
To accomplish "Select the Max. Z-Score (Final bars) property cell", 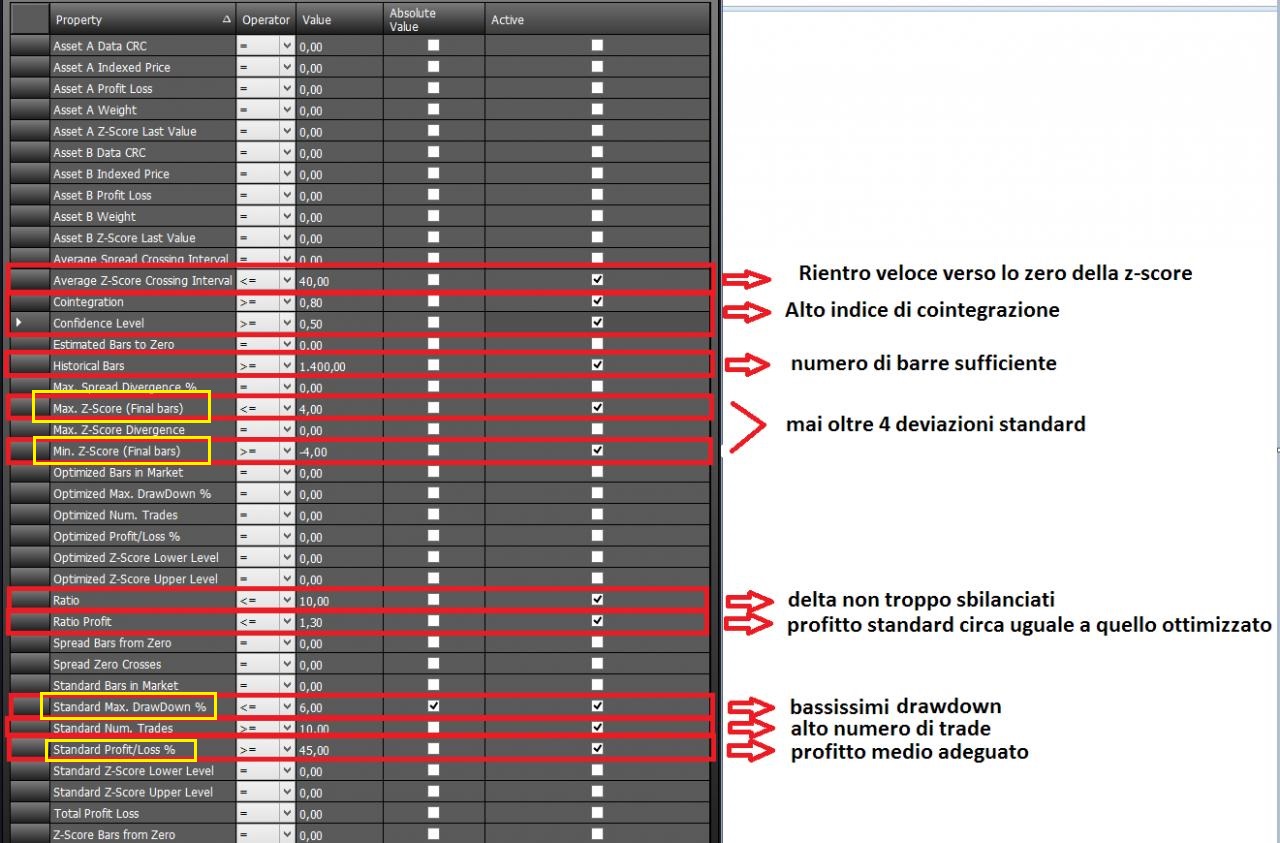I will [x=143, y=408].
